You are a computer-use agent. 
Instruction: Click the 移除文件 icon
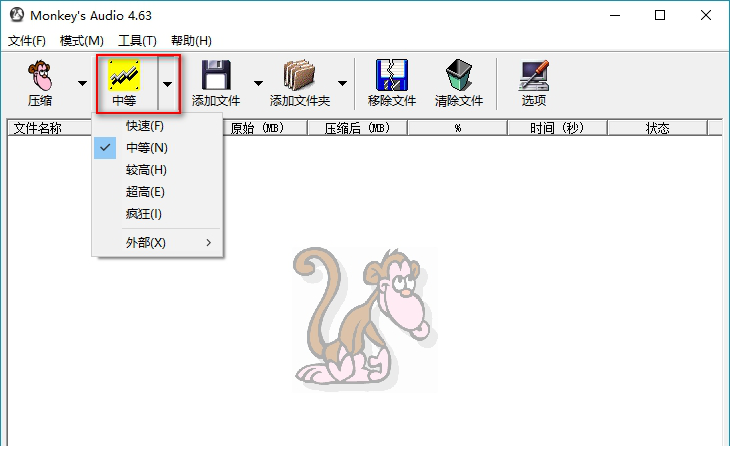tap(391, 77)
